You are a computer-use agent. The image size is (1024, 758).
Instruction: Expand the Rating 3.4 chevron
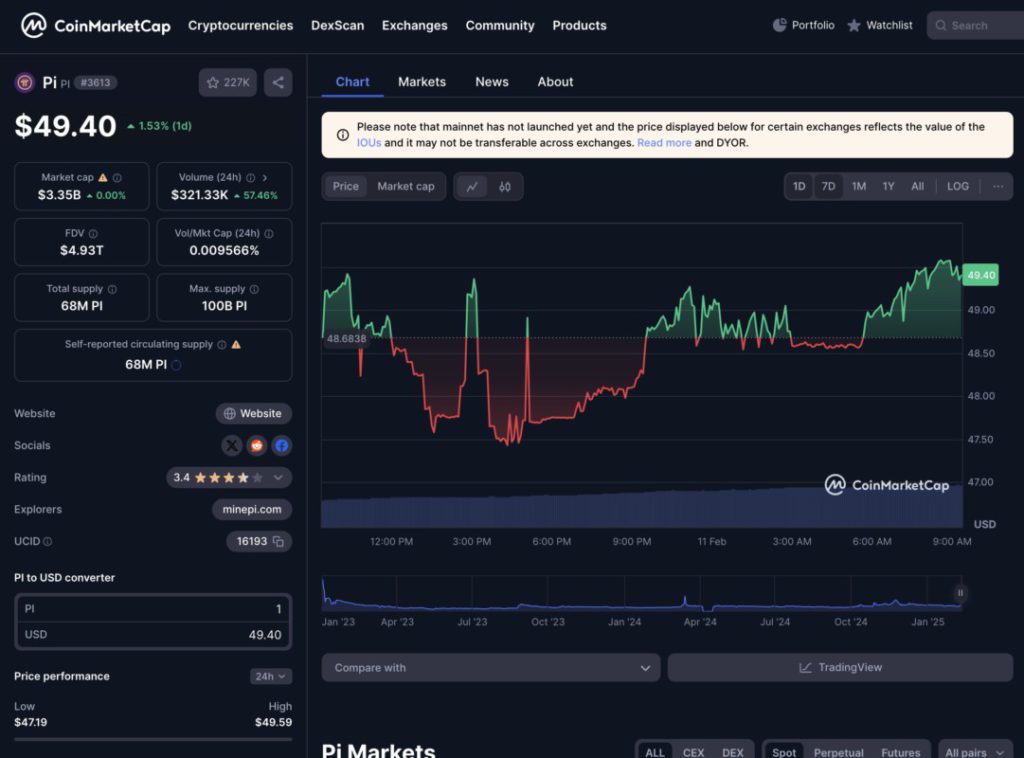pyautogui.click(x=278, y=477)
